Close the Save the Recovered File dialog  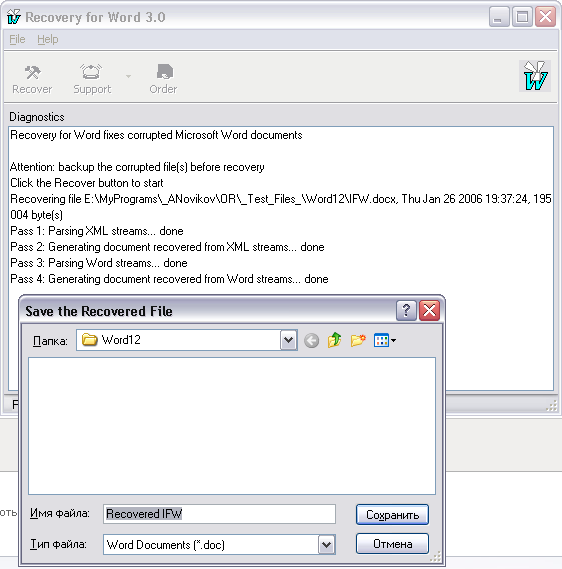pos(429,311)
